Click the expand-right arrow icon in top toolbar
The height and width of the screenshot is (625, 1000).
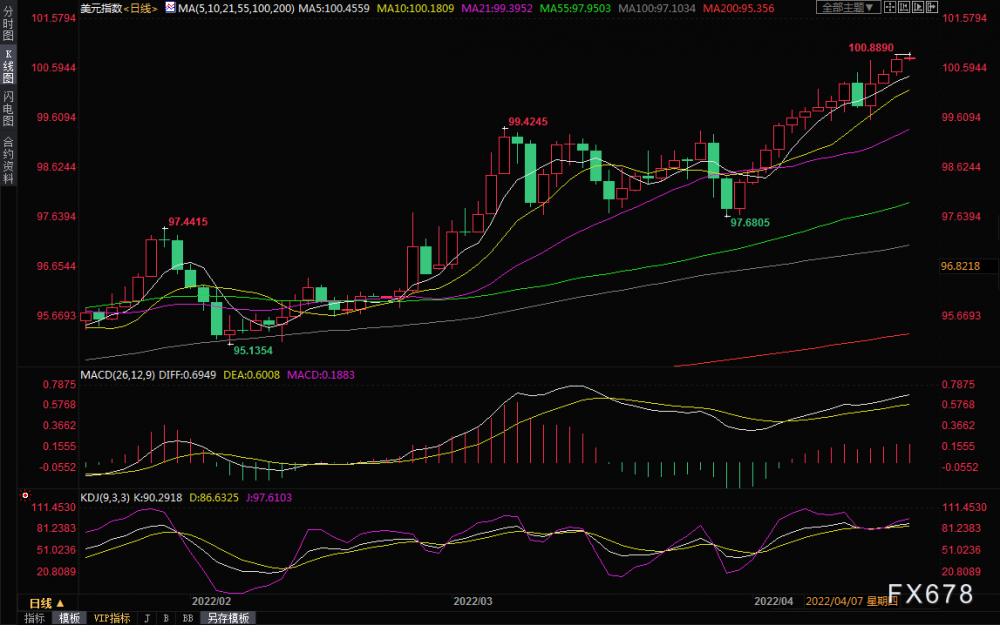coord(932,7)
